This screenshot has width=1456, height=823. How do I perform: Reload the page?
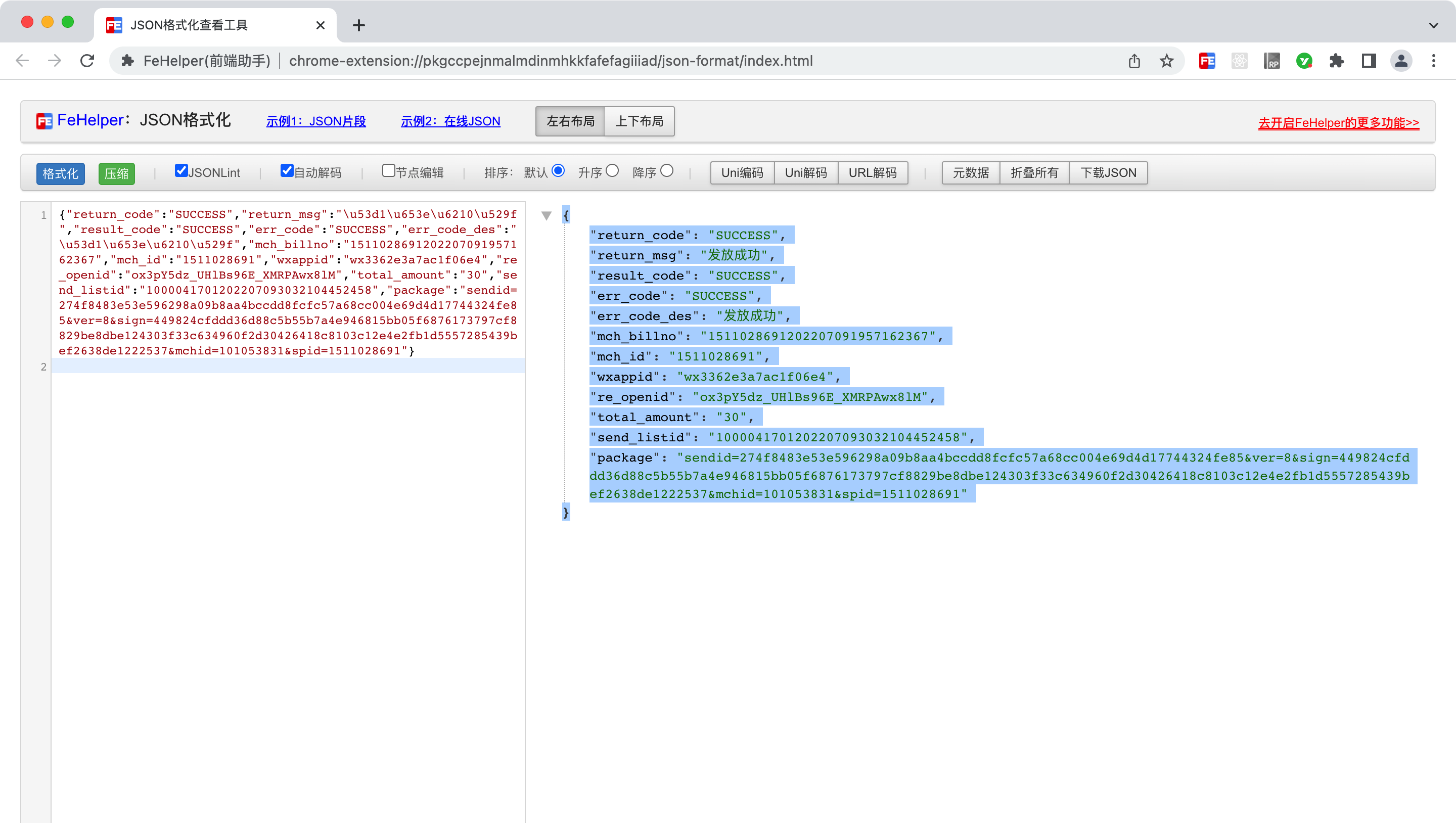87,61
